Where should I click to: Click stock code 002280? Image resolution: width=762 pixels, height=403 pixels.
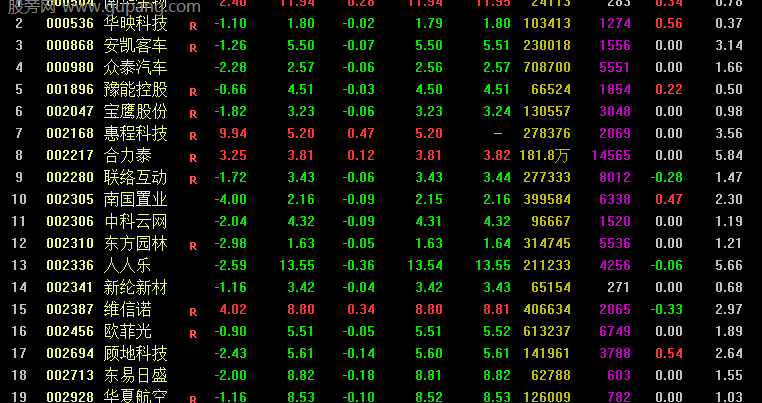click(70, 177)
